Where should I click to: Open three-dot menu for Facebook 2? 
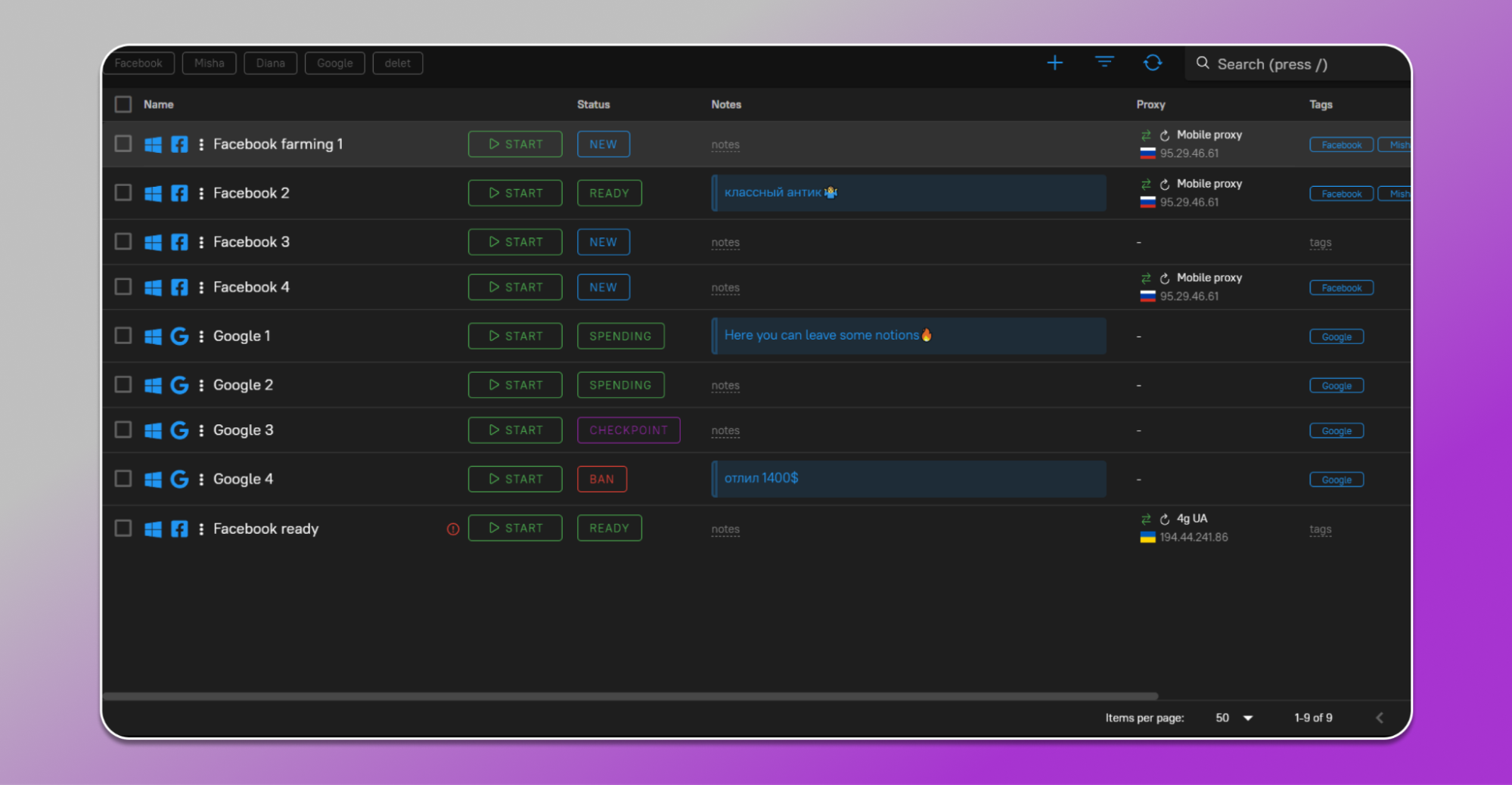pos(201,194)
